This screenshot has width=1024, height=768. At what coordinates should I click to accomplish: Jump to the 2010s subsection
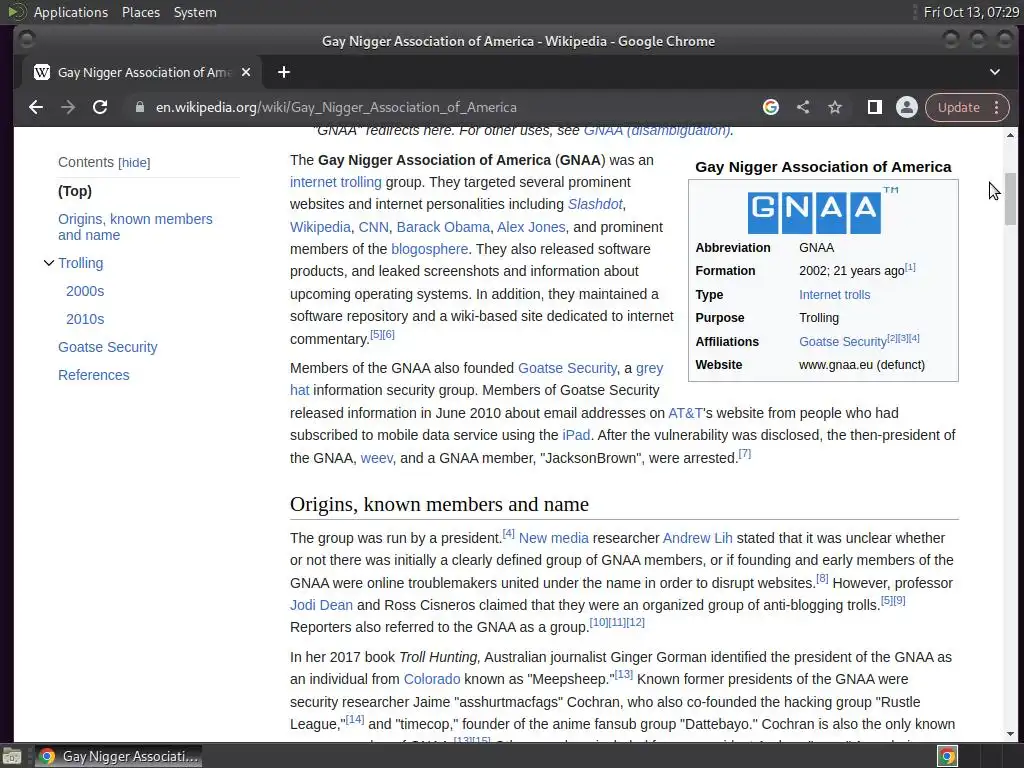point(85,319)
